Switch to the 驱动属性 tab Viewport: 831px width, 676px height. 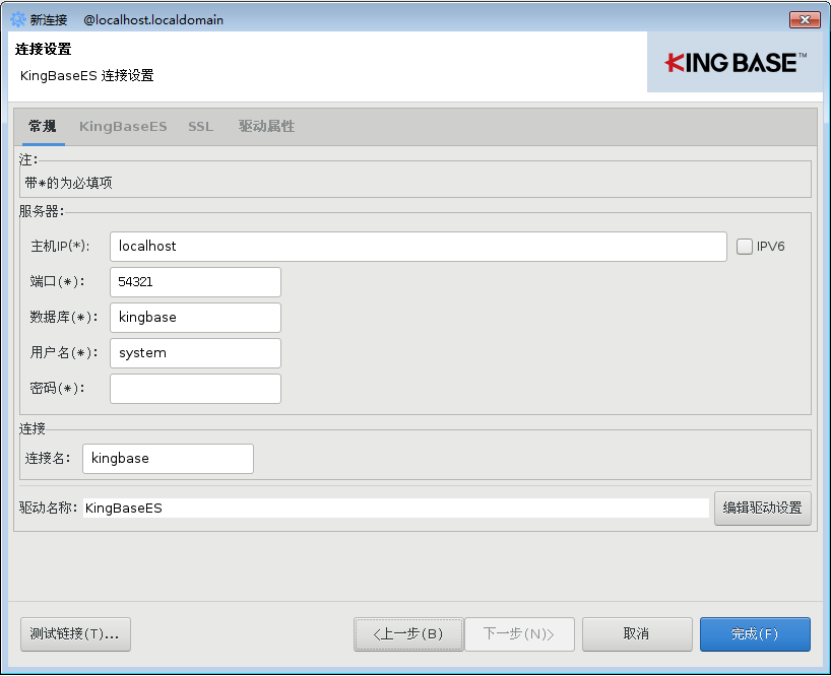tap(267, 126)
